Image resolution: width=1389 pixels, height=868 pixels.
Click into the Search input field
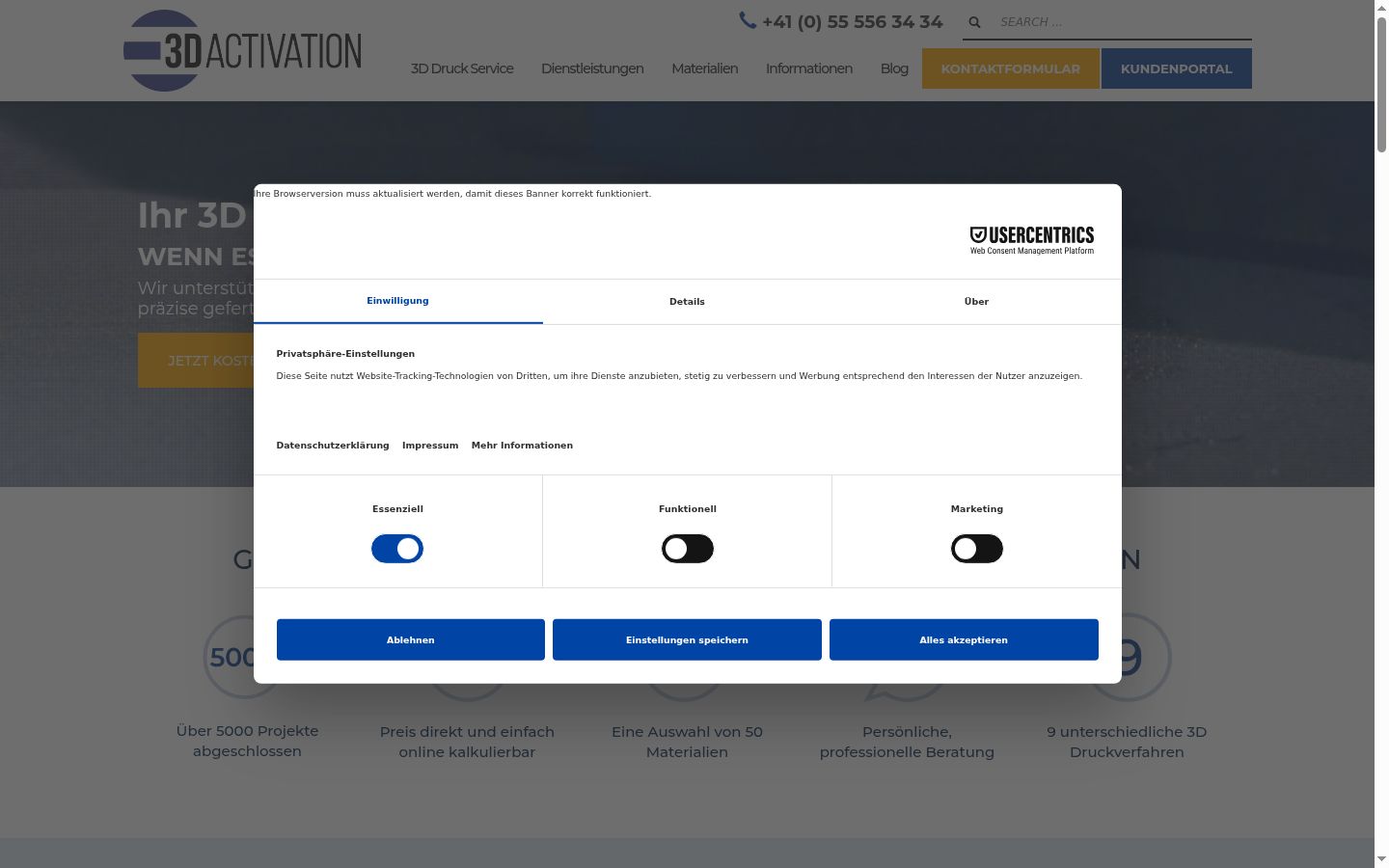tap(1119, 21)
